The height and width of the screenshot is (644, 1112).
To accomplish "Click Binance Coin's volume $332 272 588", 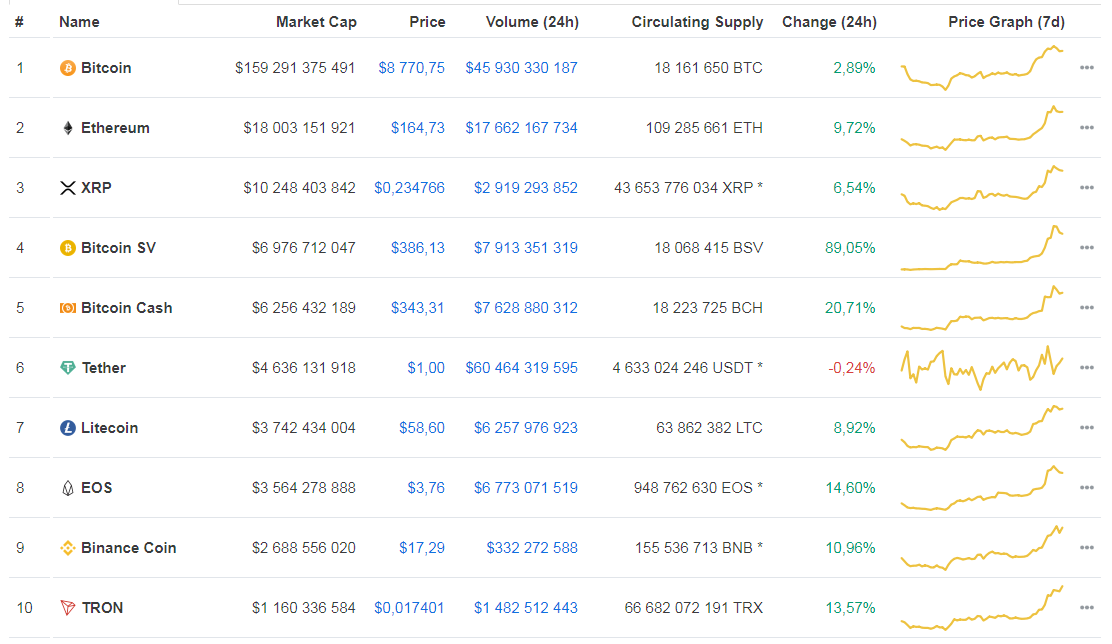I will point(532,548).
